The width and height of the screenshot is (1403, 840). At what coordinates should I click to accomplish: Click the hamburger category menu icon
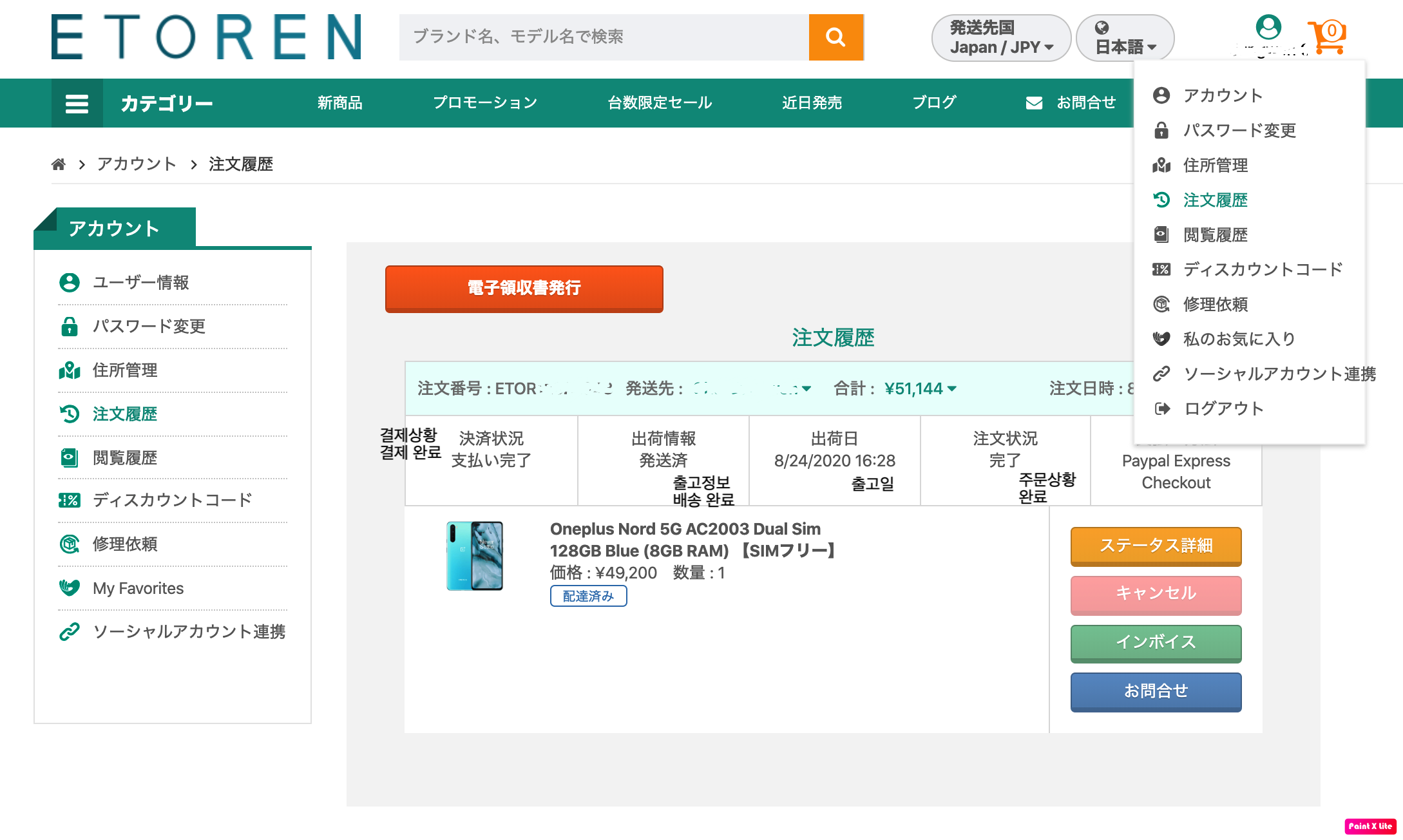click(x=77, y=103)
